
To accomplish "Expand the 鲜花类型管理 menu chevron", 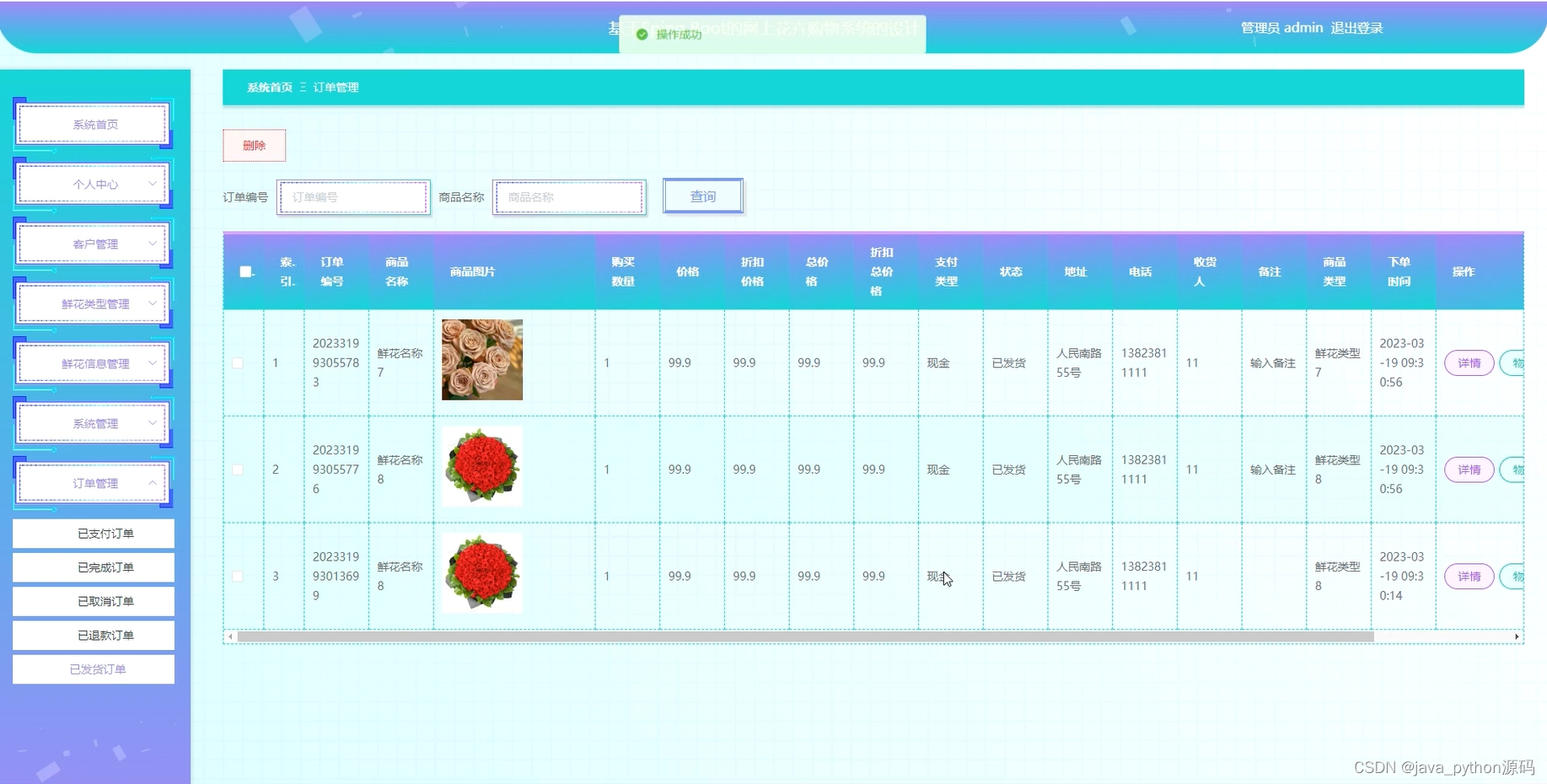I will coord(153,303).
